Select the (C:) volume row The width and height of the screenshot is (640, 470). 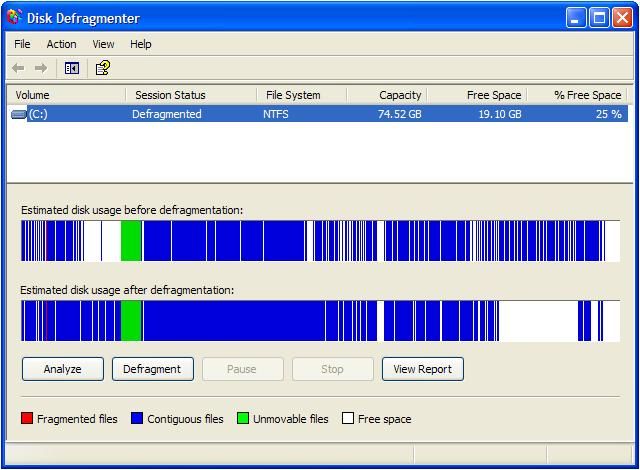point(319,114)
